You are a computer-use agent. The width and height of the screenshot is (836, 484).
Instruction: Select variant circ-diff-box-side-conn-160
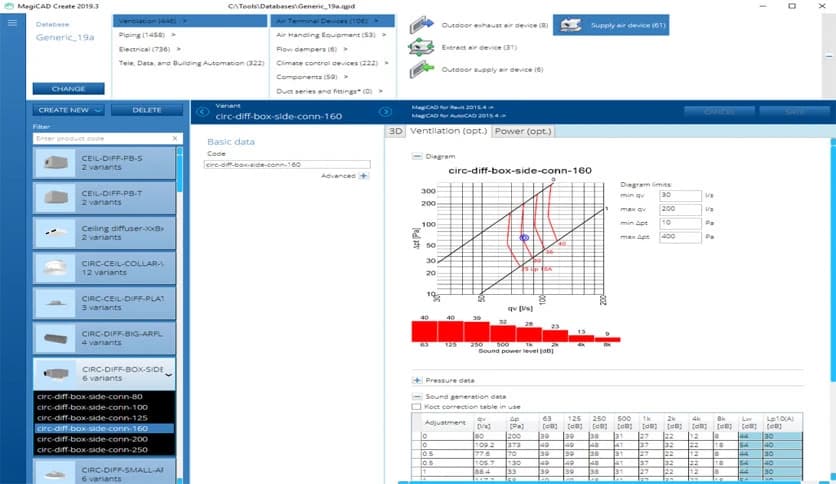104,429
